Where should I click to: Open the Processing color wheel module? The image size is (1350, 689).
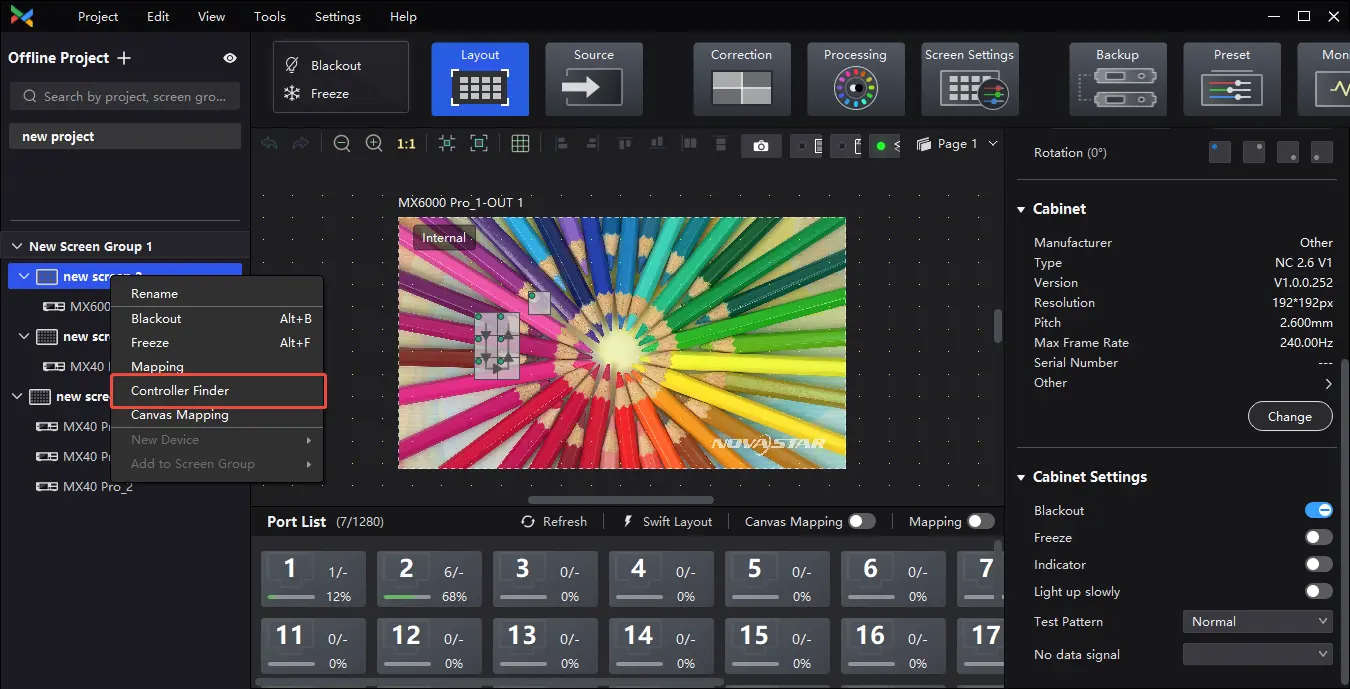[855, 79]
